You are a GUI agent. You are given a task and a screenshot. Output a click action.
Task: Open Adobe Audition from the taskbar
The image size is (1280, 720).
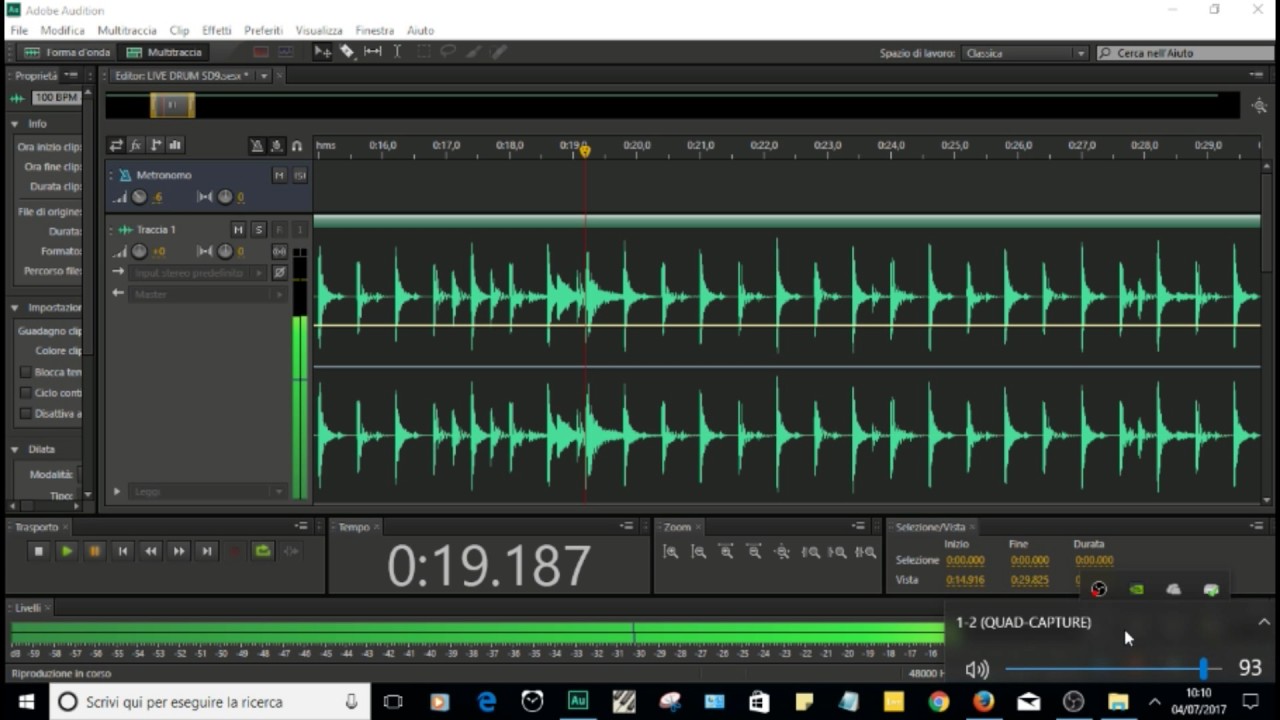pyautogui.click(x=577, y=701)
